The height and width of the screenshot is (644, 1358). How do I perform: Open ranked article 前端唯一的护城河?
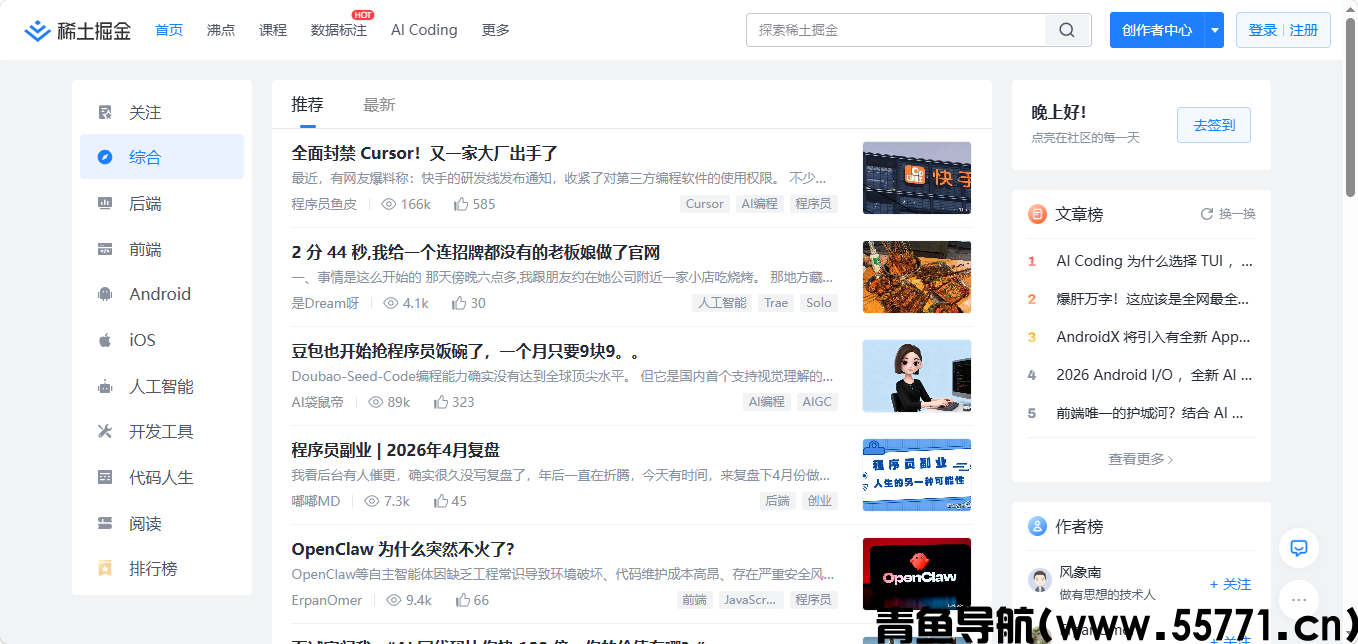pos(1150,413)
